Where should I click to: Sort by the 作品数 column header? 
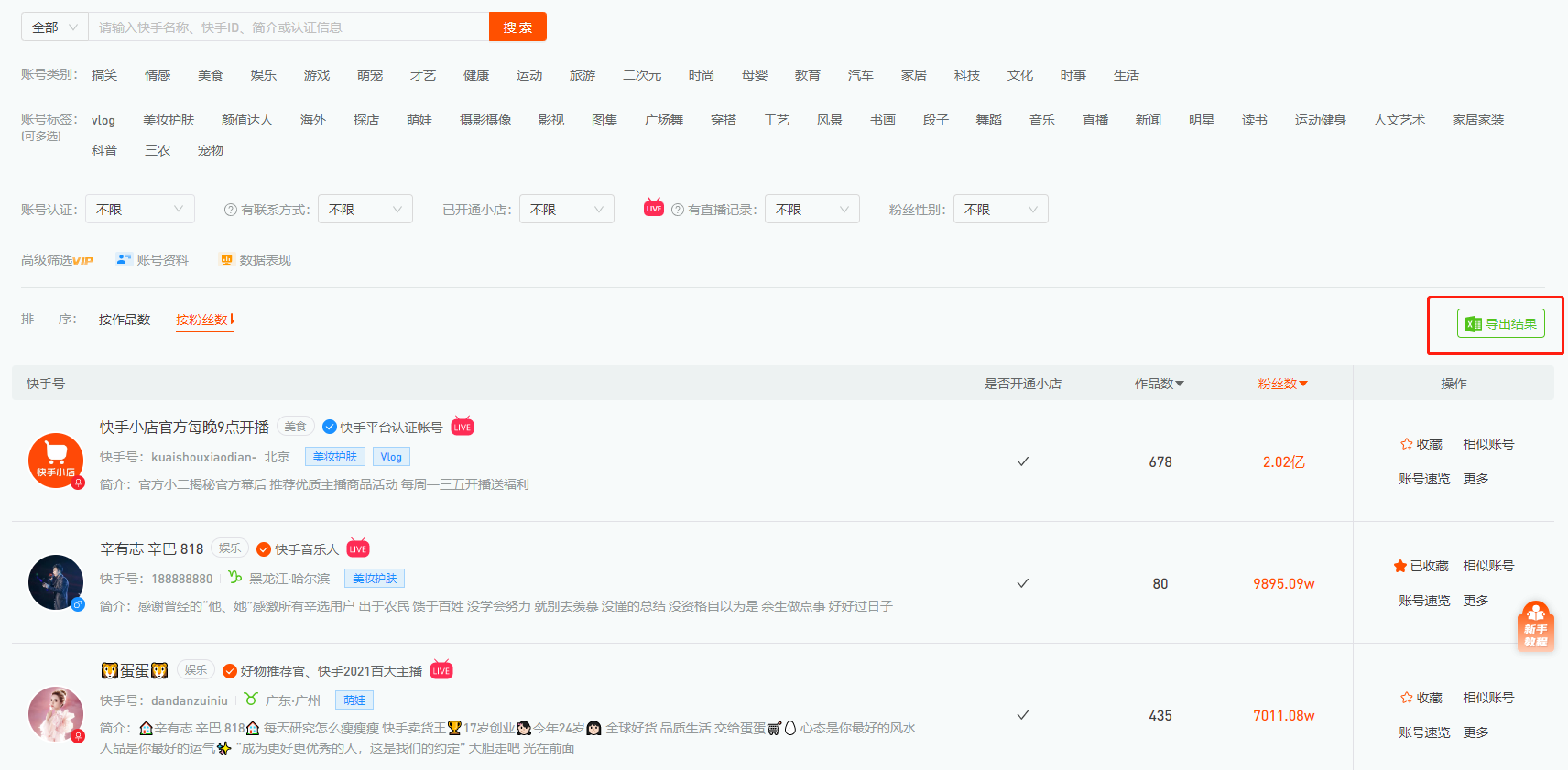tap(1159, 384)
